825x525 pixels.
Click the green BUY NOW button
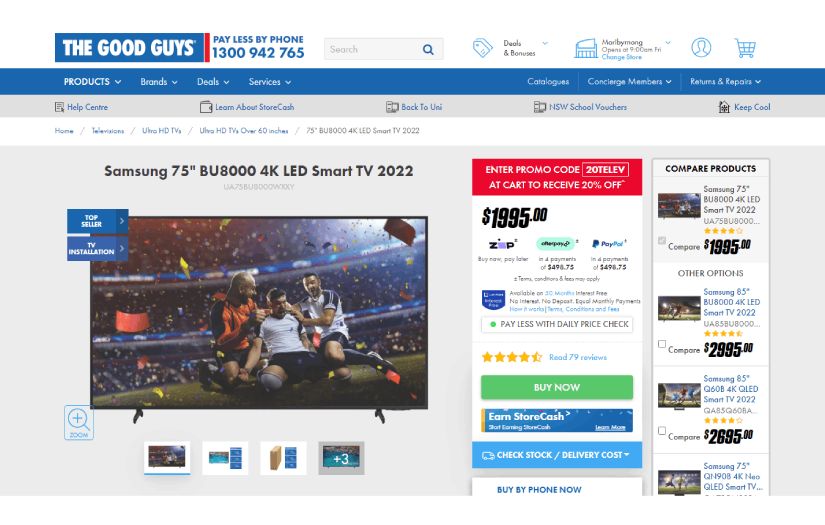pyautogui.click(x=557, y=387)
